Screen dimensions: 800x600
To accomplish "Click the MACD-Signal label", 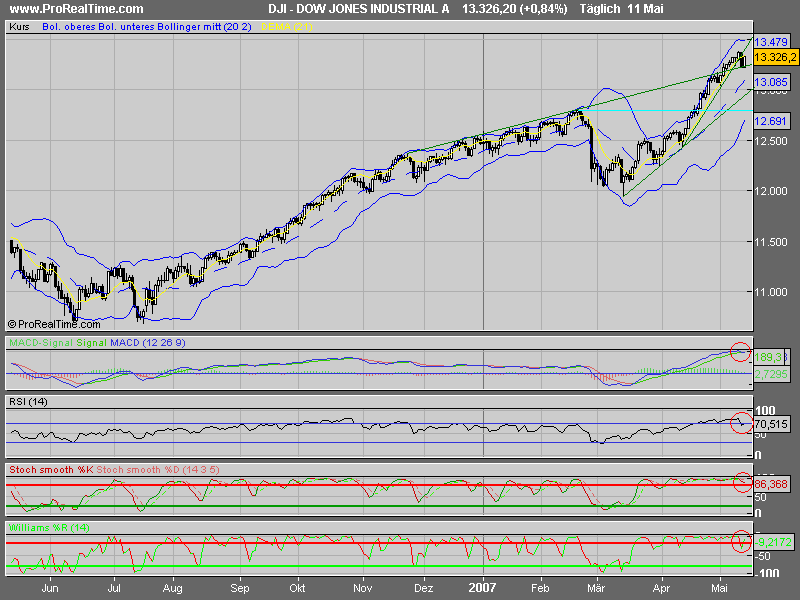I will tap(36, 341).
